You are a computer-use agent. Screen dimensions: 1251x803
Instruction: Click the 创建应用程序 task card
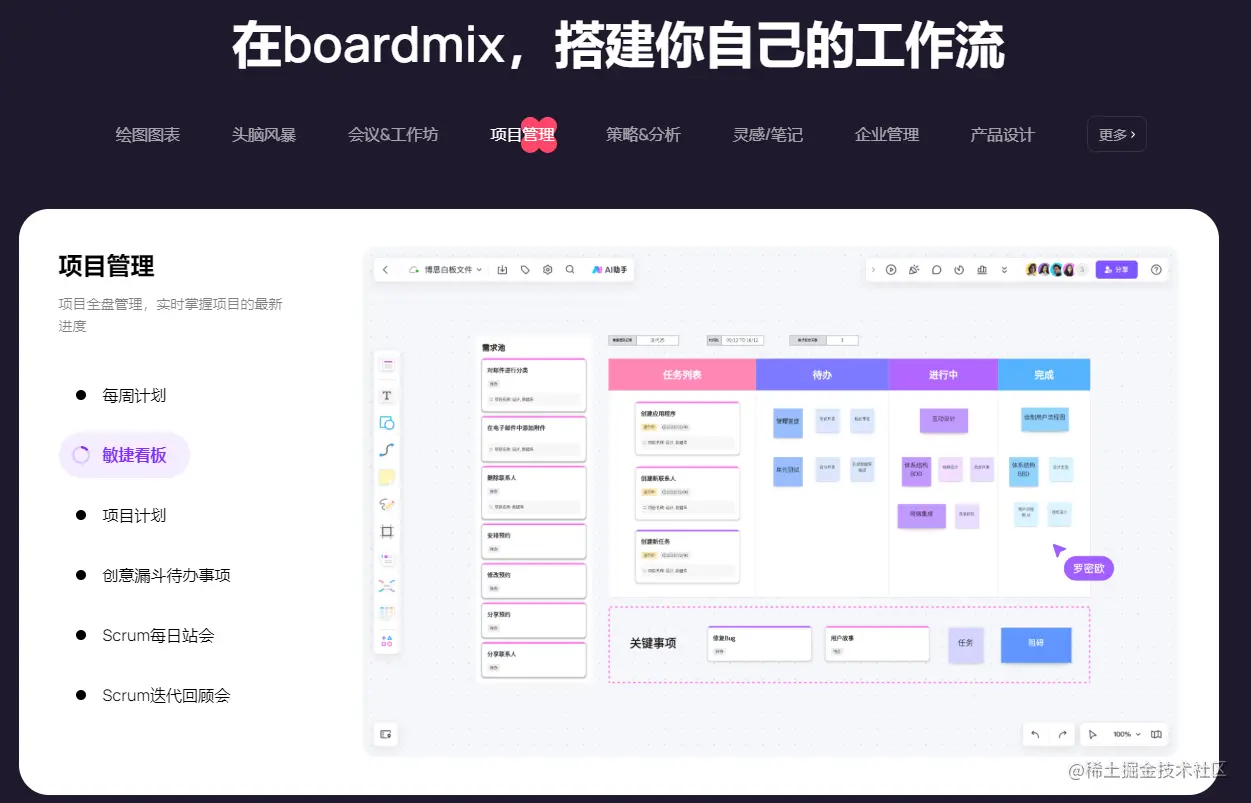coord(687,427)
